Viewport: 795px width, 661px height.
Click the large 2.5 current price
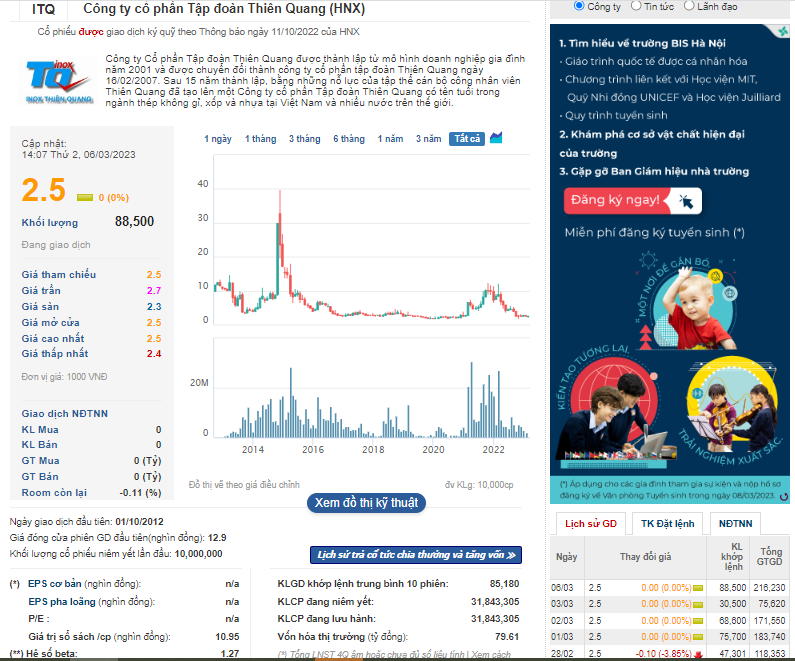click(44, 191)
